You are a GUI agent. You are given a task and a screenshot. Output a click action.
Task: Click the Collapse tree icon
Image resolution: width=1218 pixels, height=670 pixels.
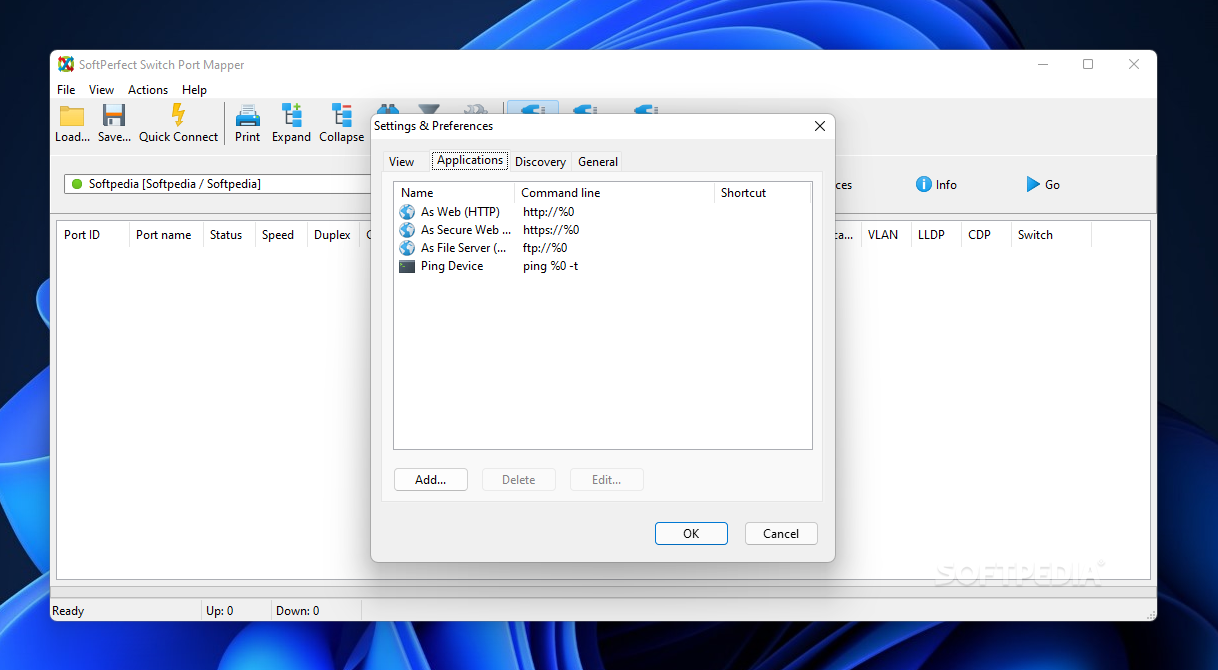(342, 115)
